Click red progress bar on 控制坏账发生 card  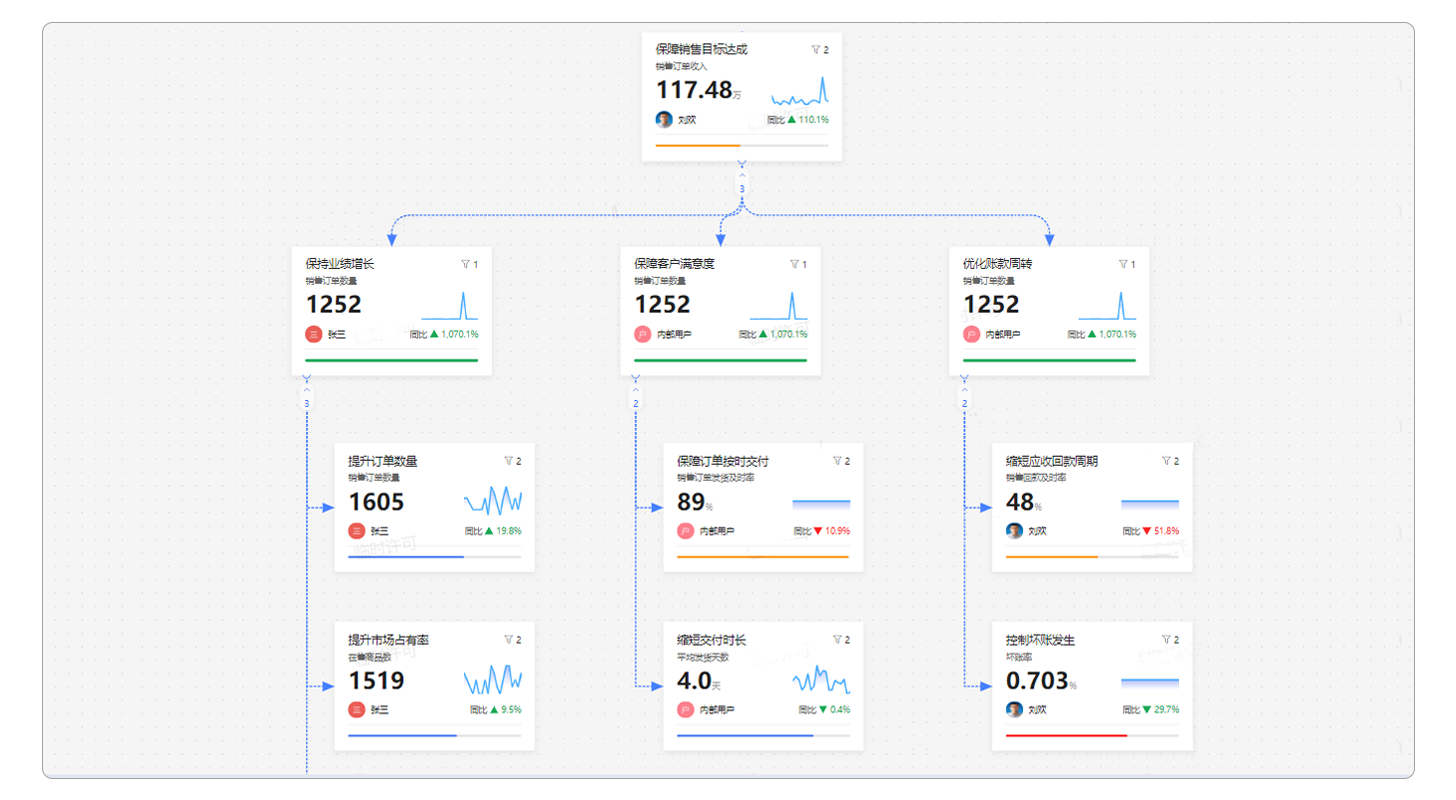click(1066, 735)
